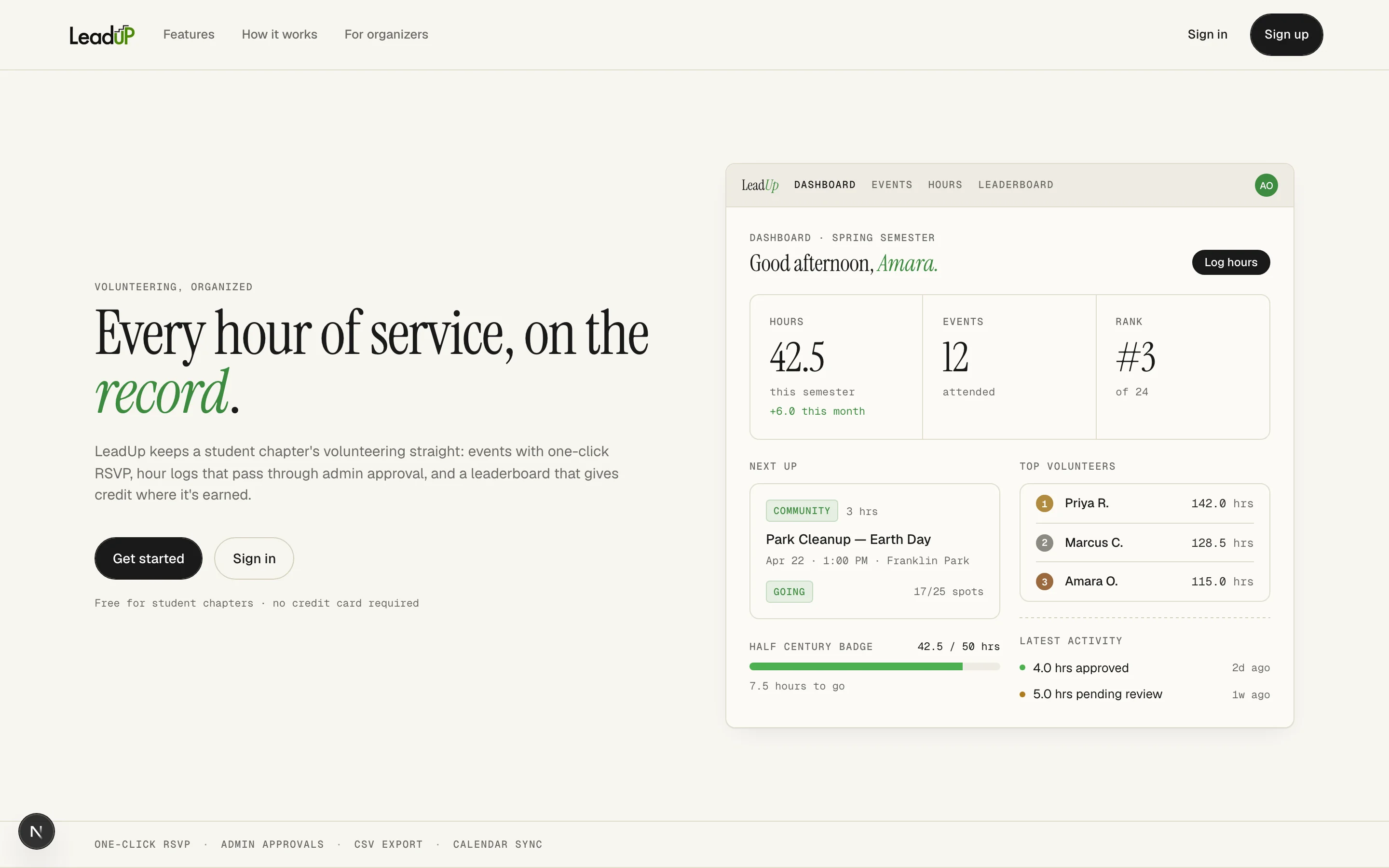Click the DASHBOARD · SPRING SEMESTER breadcrumb
This screenshot has height=868, width=1389.
point(842,238)
